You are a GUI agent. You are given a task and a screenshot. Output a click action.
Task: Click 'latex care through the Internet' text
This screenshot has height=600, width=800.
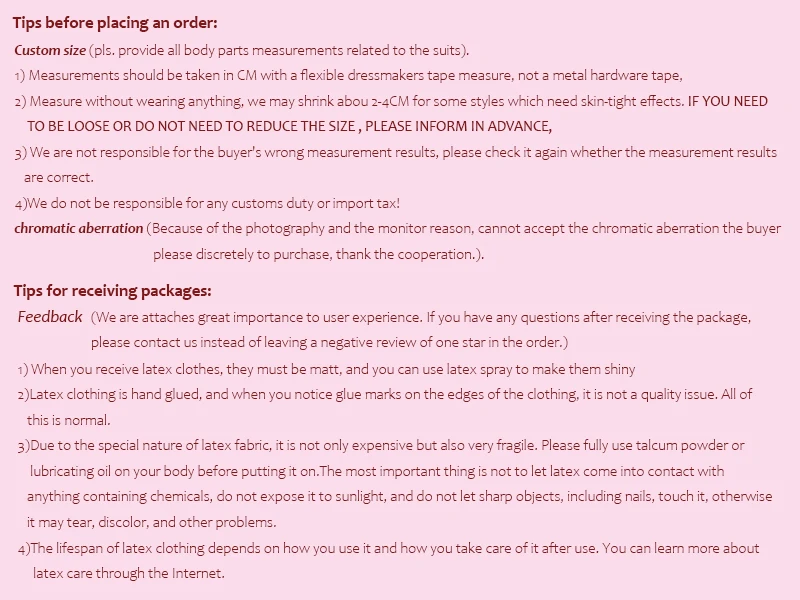(x=129, y=573)
